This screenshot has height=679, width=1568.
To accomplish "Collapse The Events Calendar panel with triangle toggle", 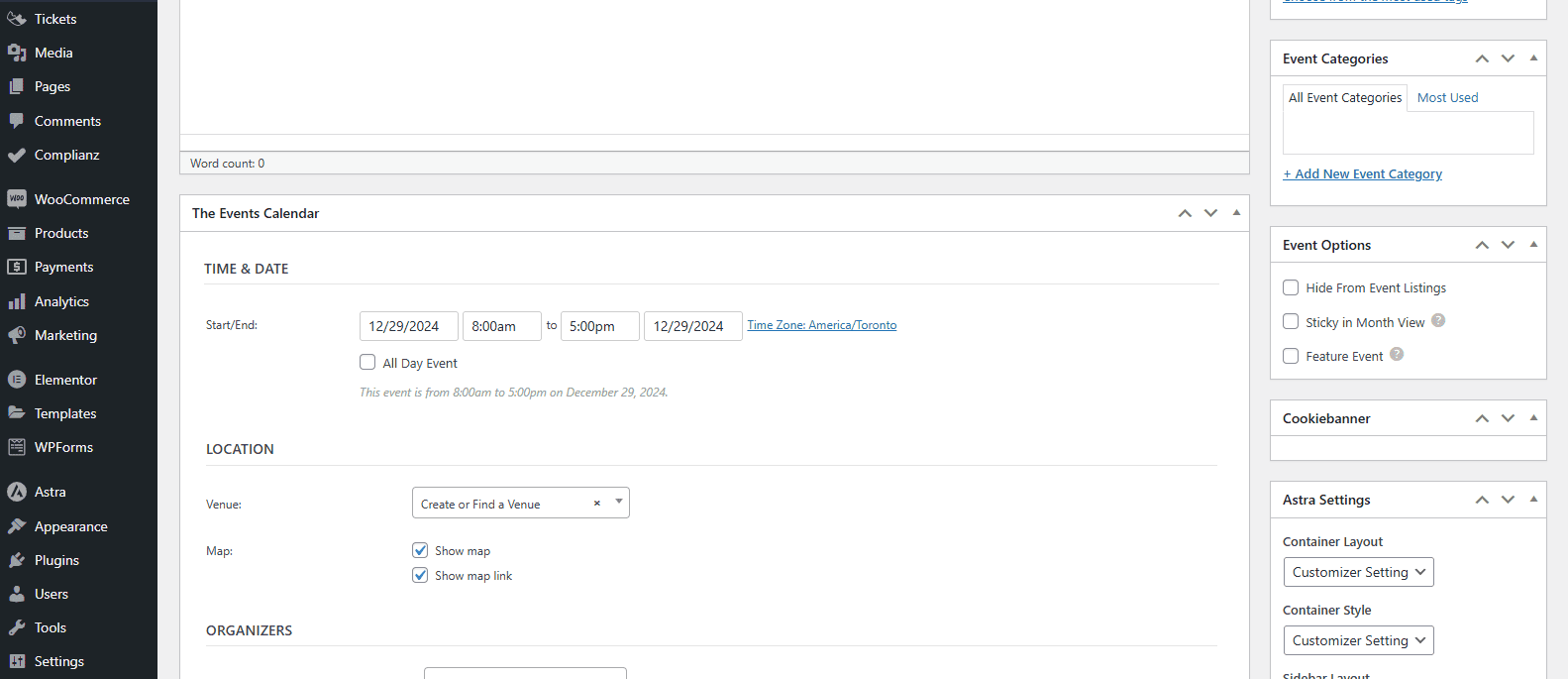I will (1236, 212).
